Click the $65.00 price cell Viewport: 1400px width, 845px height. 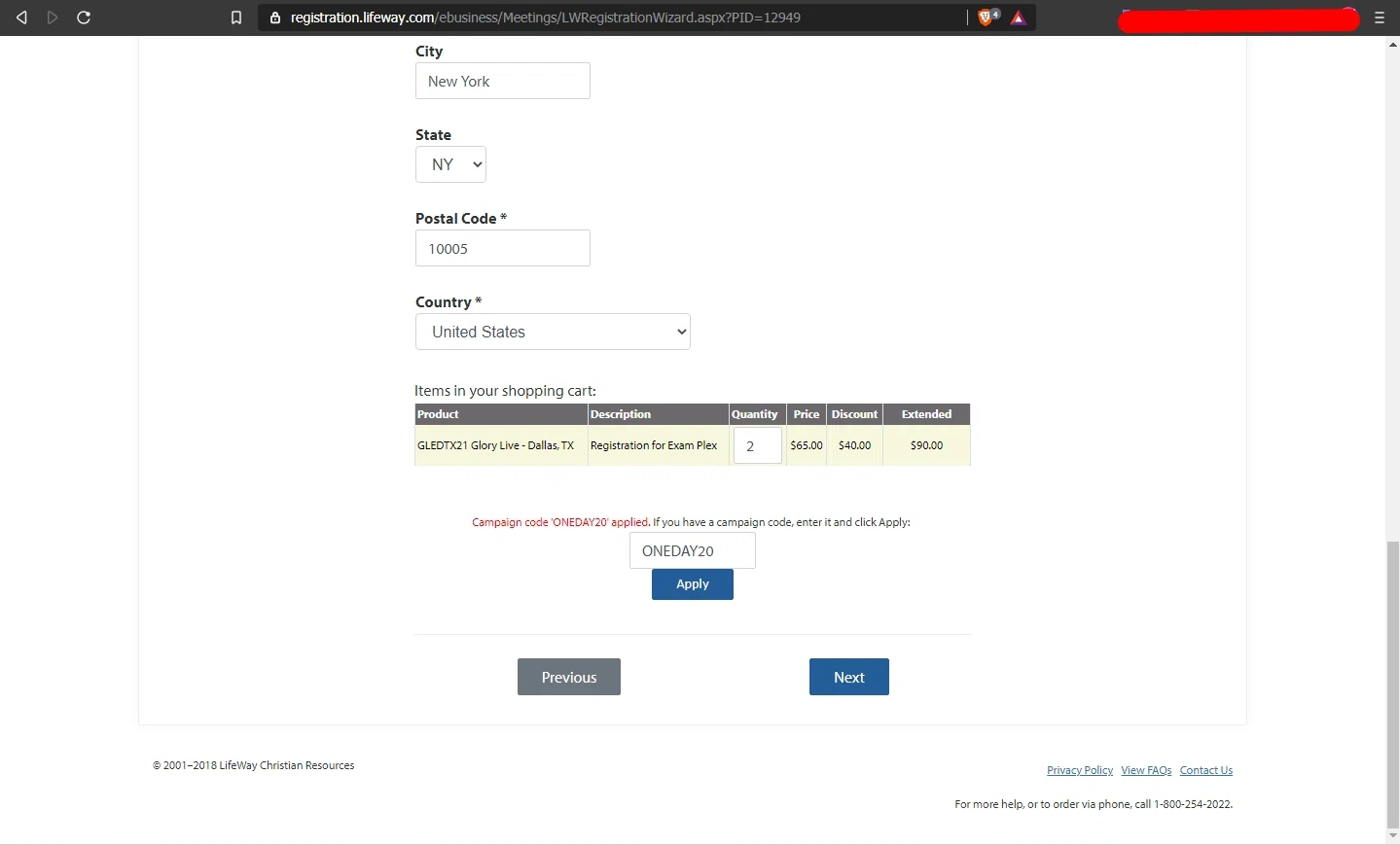point(807,445)
